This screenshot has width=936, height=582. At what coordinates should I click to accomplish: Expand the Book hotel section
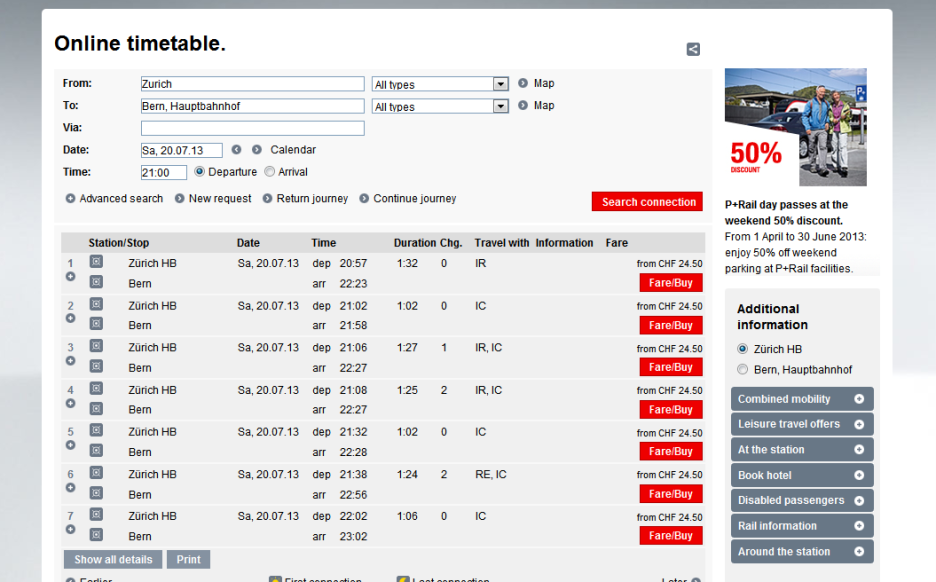(802, 475)
